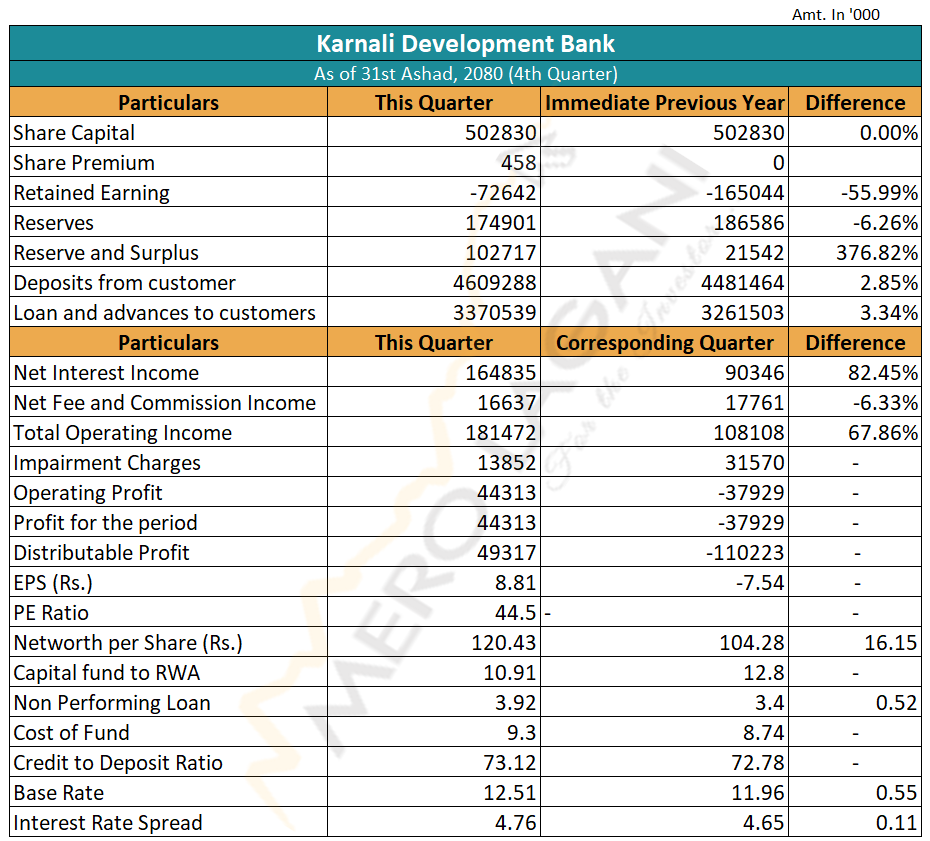Select the "Reserve and Surplus" row label

(x=106, y=253)
